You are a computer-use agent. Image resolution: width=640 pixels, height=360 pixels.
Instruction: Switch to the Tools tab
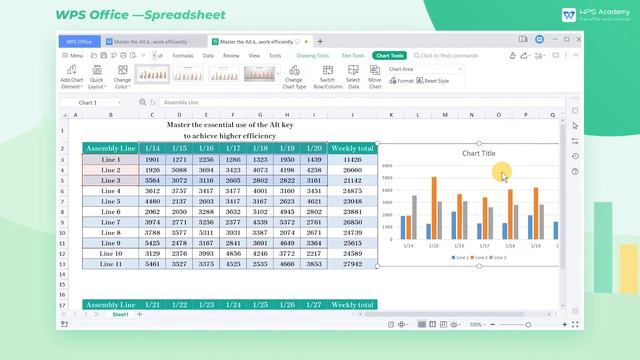(275, 56)
